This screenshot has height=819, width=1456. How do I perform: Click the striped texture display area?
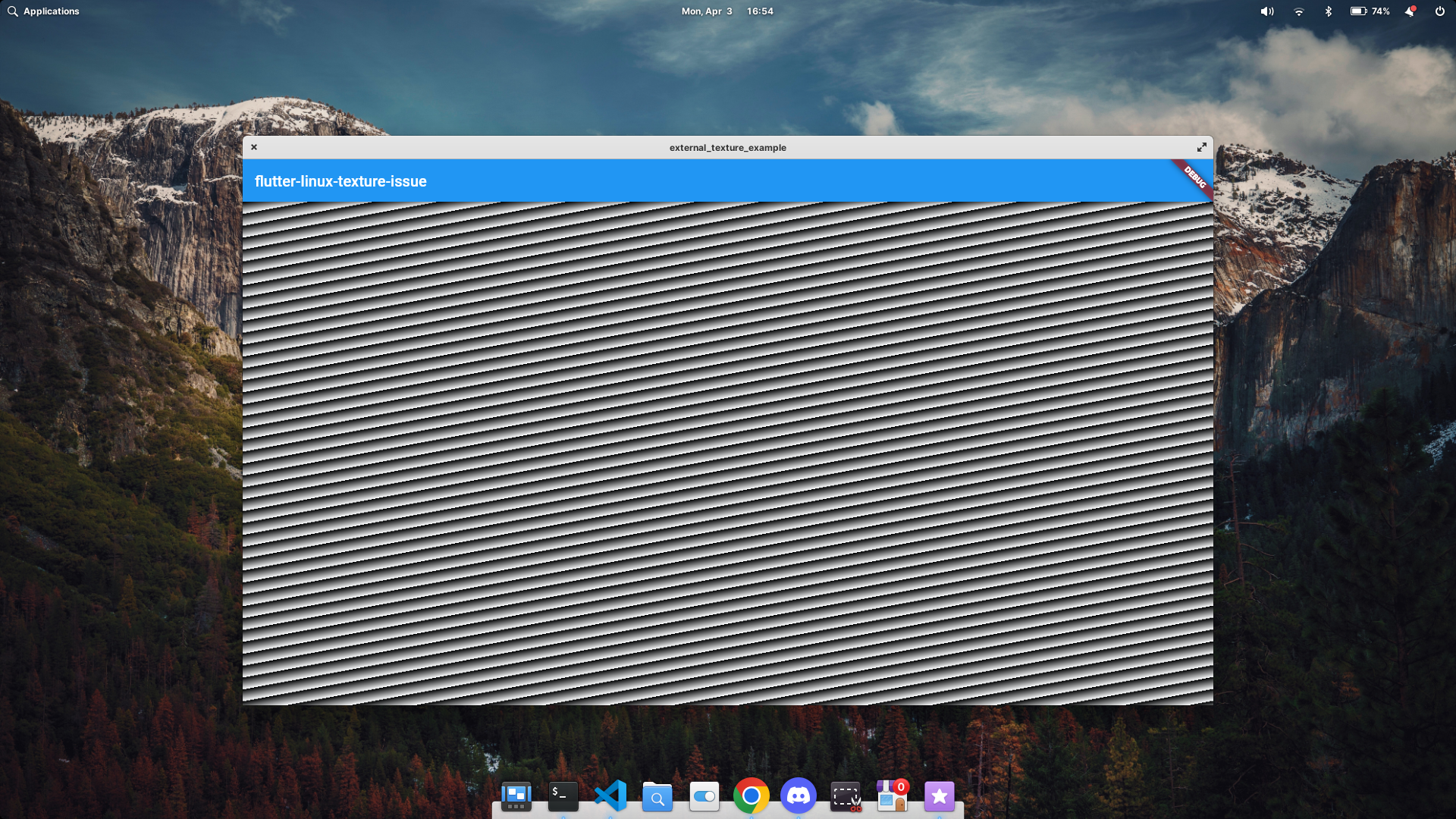tap(728, 453)
